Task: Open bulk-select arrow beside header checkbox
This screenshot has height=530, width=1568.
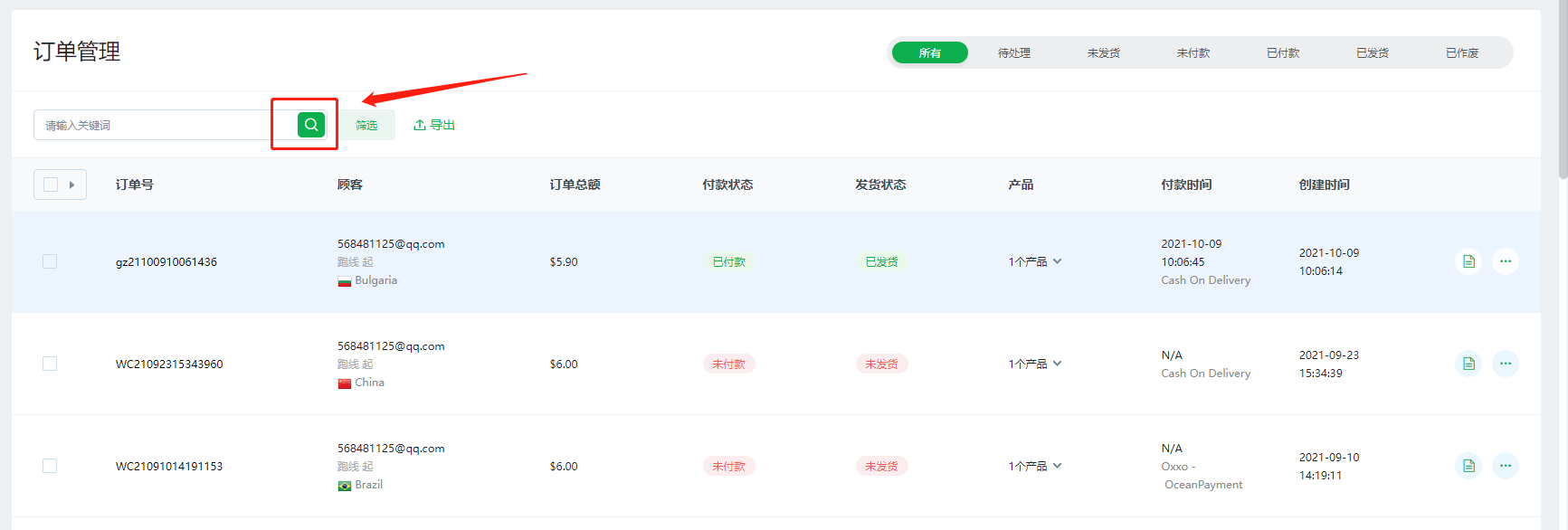Action: click(72, 185)
